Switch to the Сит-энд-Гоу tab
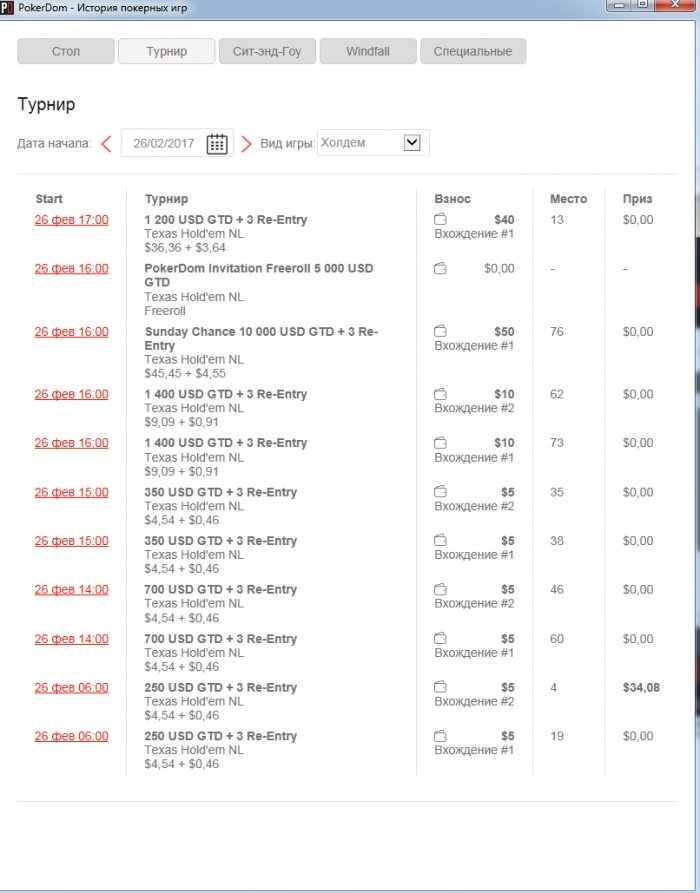The height and width of the screenshot is (893, 700). tap(267, 51)
